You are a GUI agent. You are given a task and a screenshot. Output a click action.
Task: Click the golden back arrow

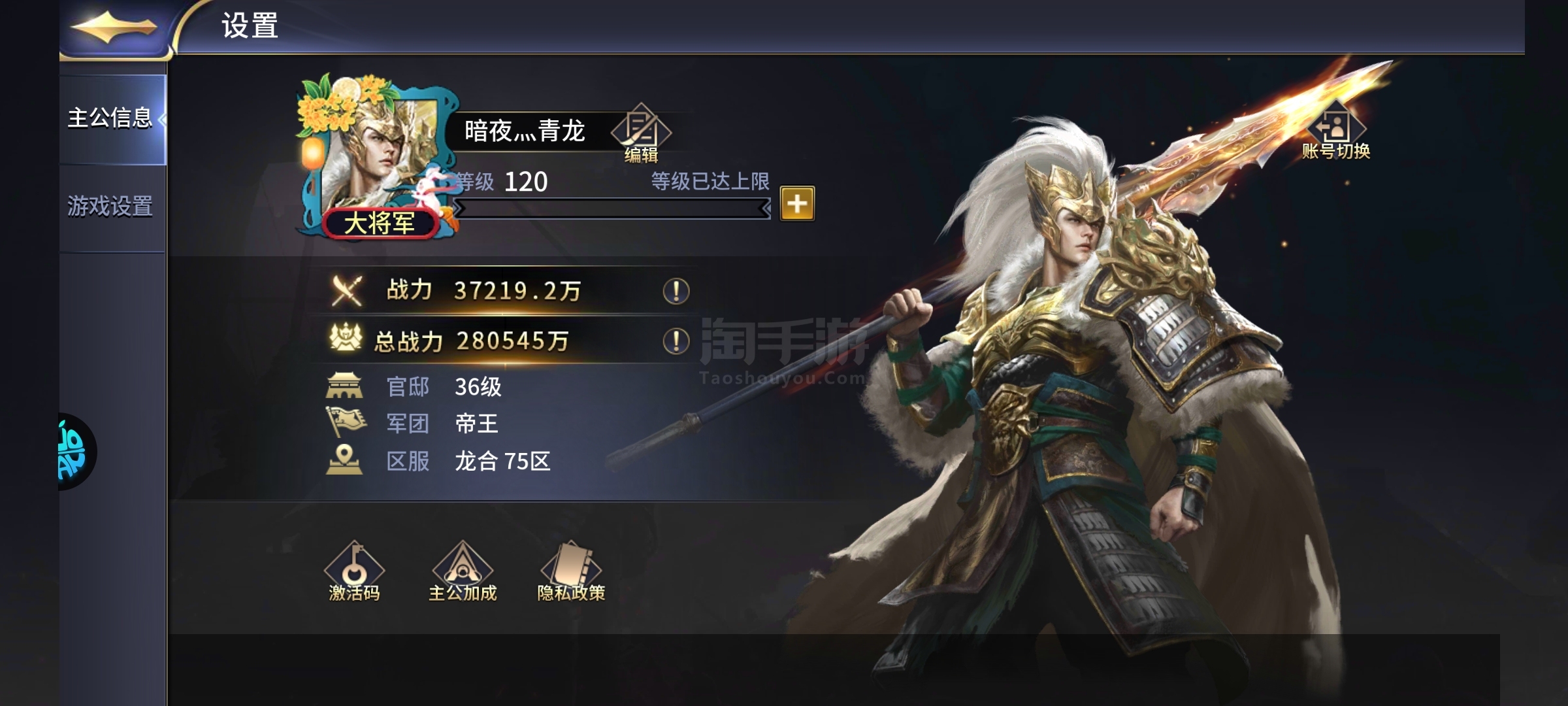tap(114, 27)
